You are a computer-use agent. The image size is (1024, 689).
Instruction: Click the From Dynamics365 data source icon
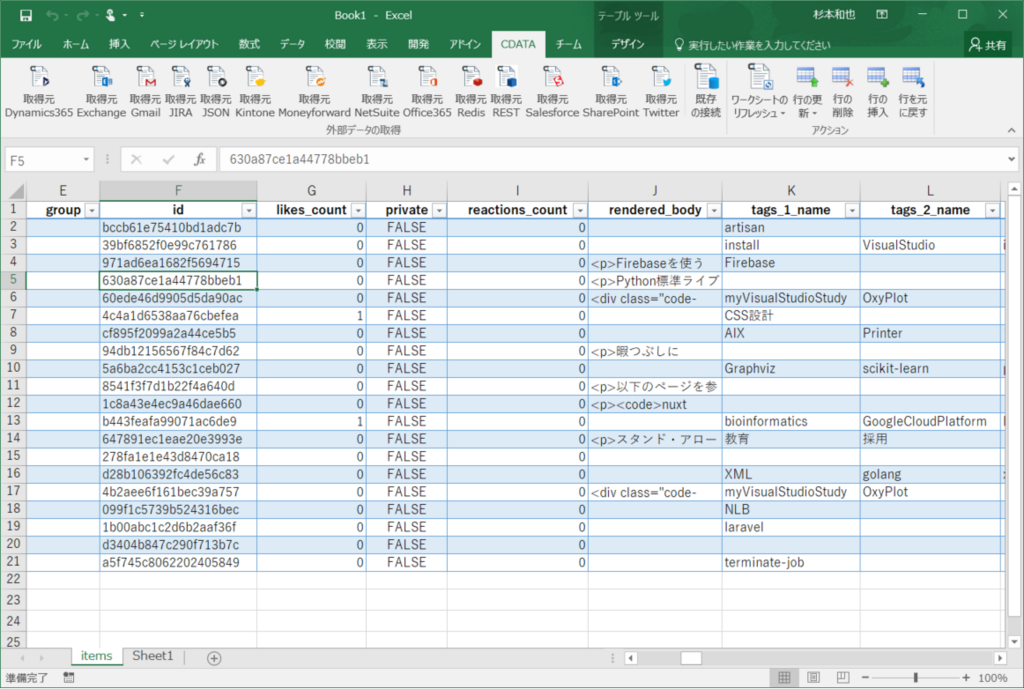[x=39, y=91]
